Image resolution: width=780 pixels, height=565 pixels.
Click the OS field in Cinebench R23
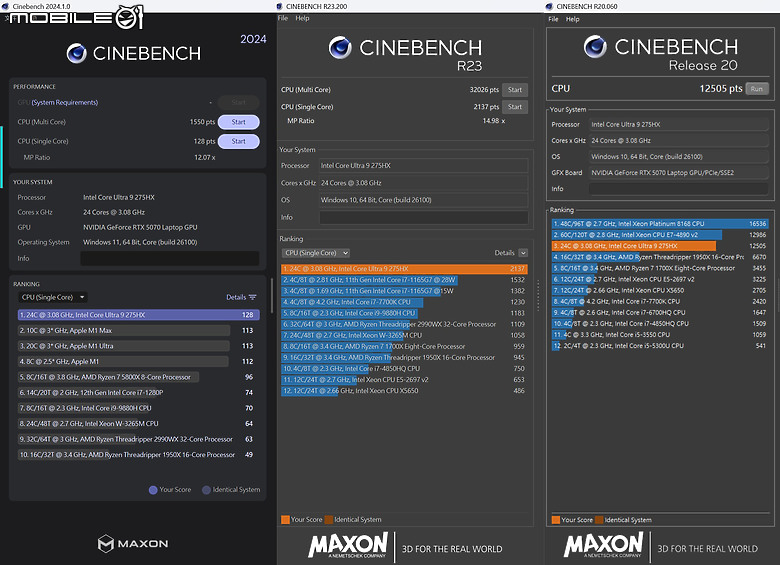tap(423, 200)
